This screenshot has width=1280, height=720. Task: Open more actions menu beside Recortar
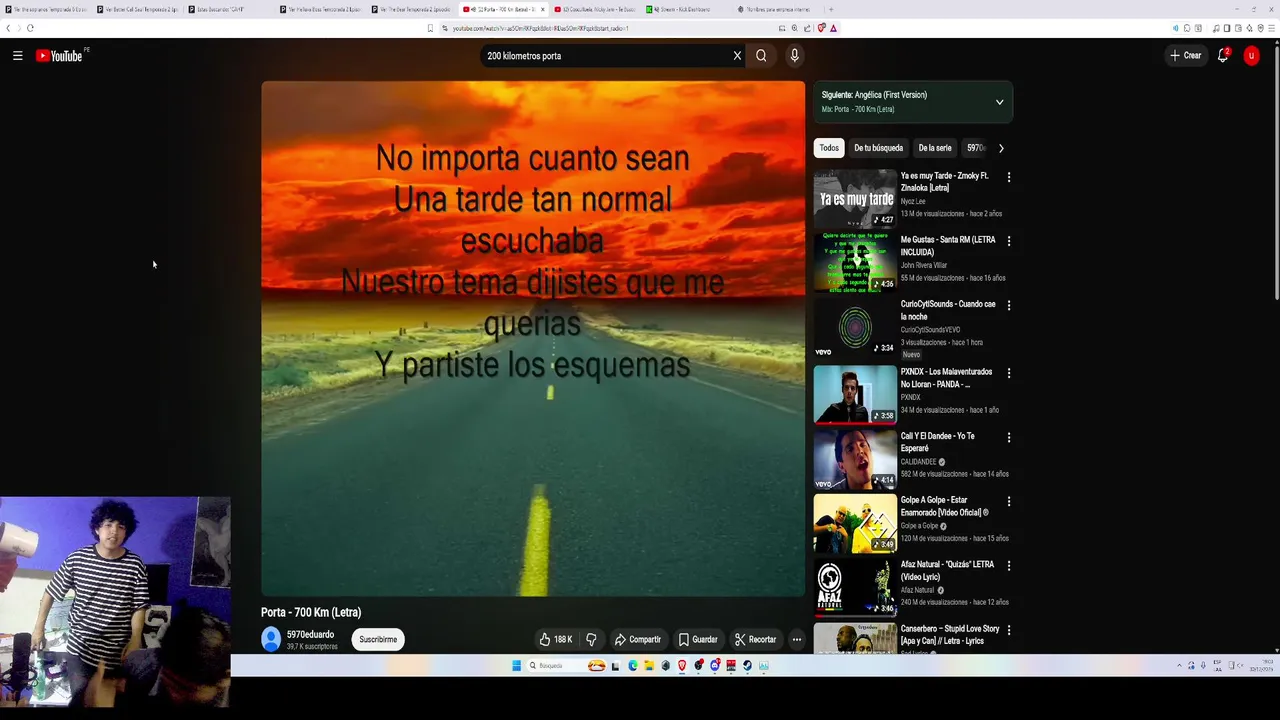tap(797, 640)
